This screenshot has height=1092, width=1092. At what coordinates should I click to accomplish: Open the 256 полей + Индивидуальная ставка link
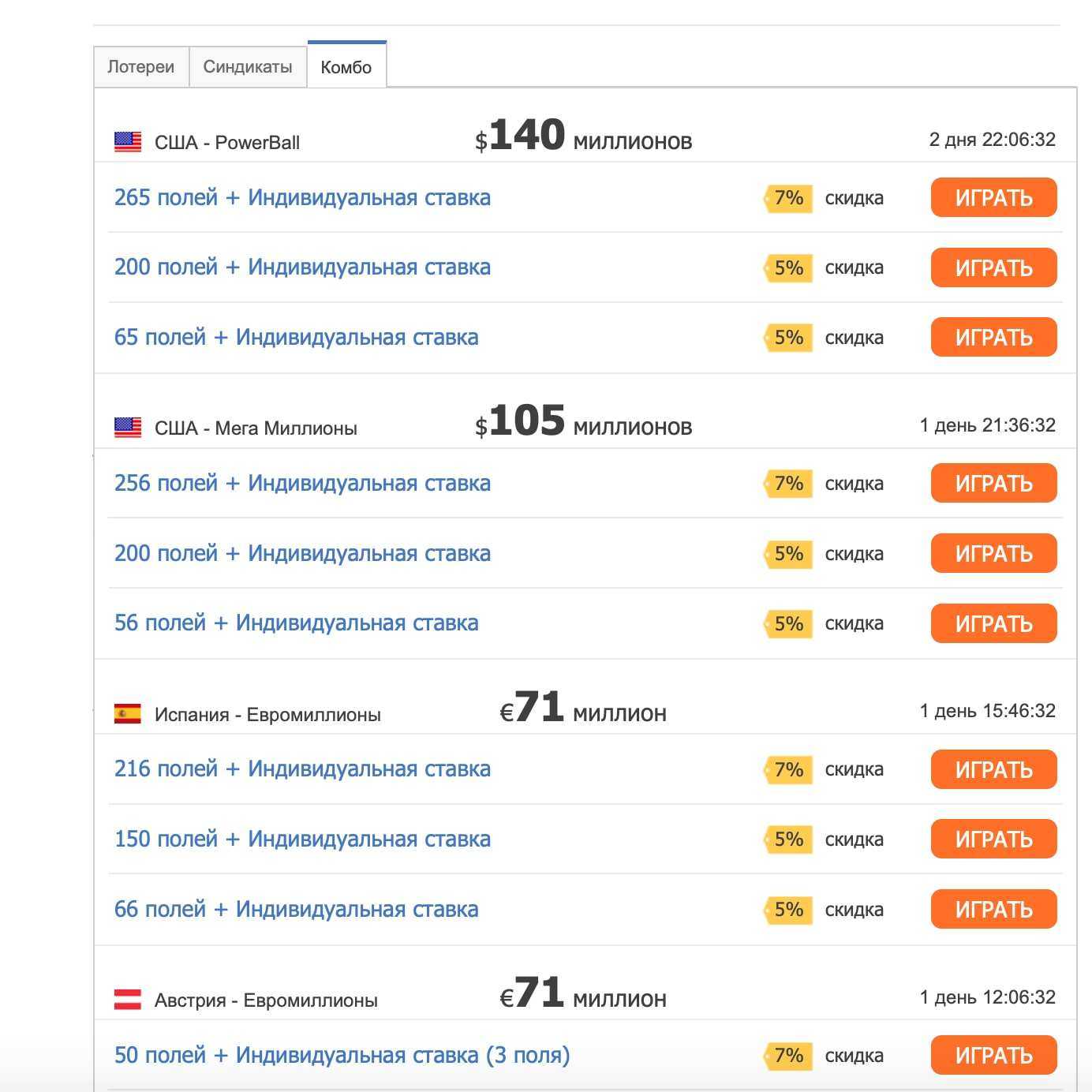(302, 483)
